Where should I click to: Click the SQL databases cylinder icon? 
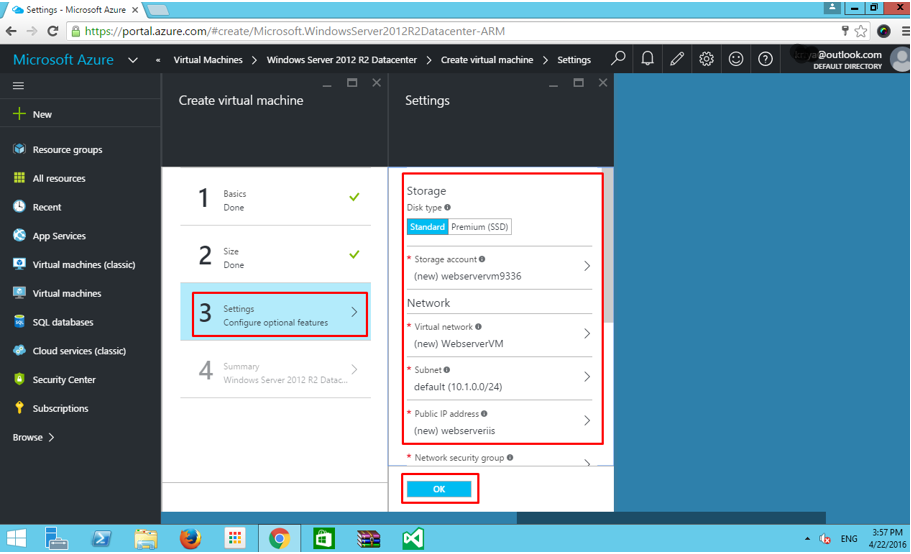(x=19, y=321)
